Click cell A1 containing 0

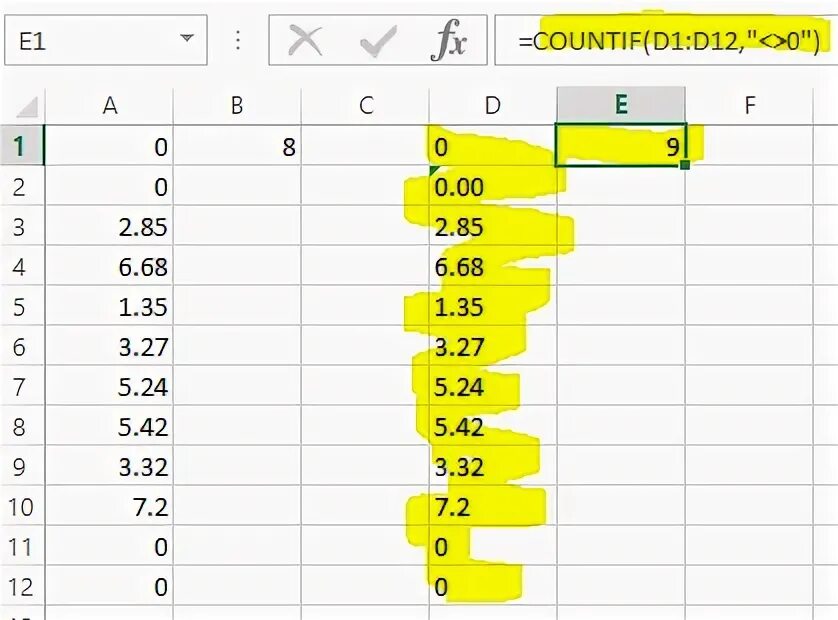coord(110,145)
